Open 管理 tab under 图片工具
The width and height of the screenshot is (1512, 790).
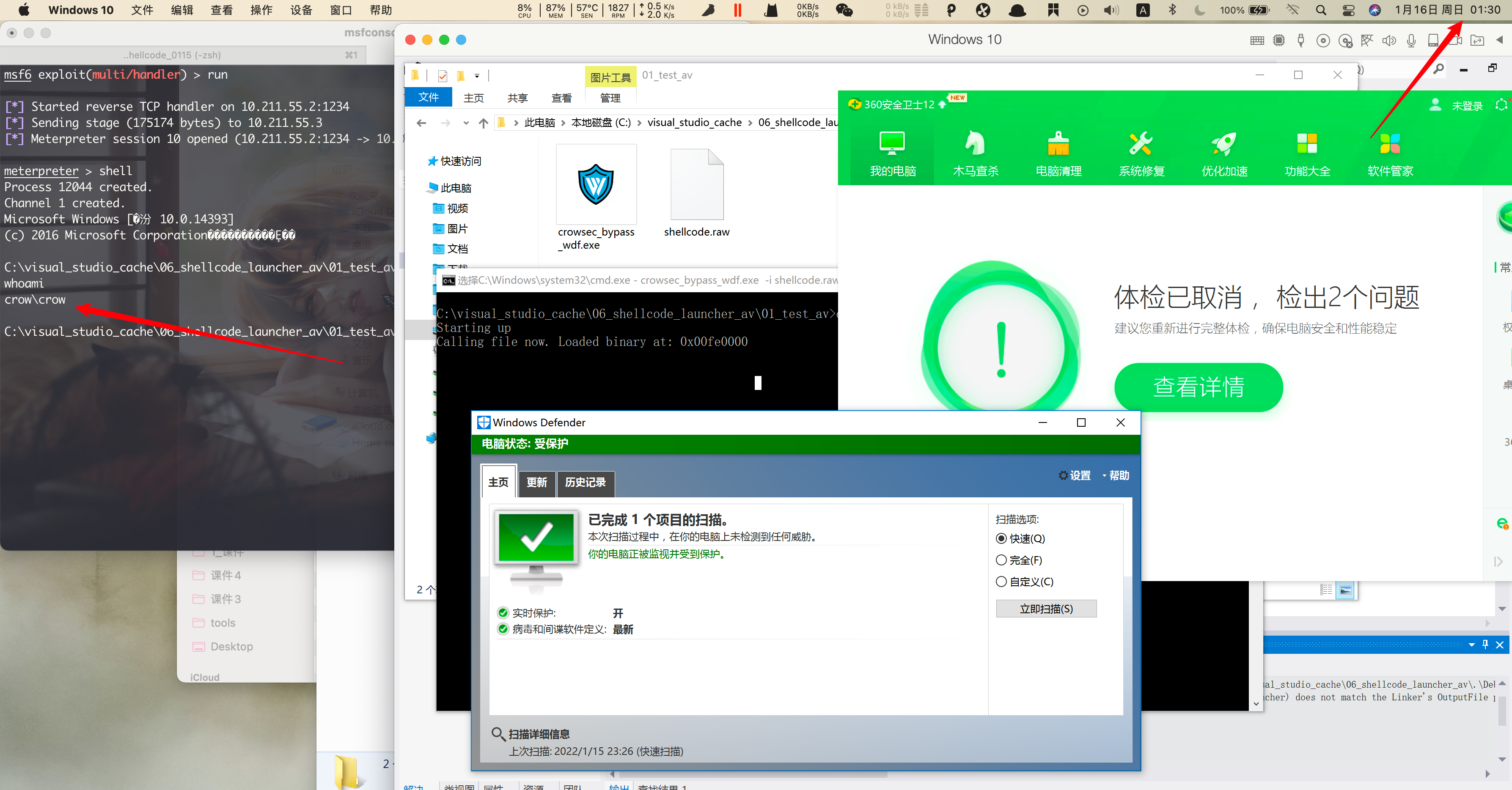pyautogui.click(x=610, y=98)
